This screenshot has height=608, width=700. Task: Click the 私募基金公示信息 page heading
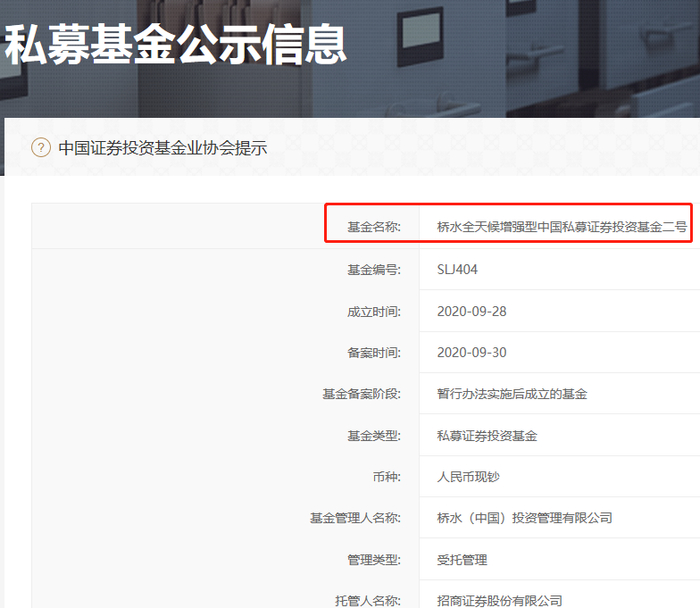(175, 45)
